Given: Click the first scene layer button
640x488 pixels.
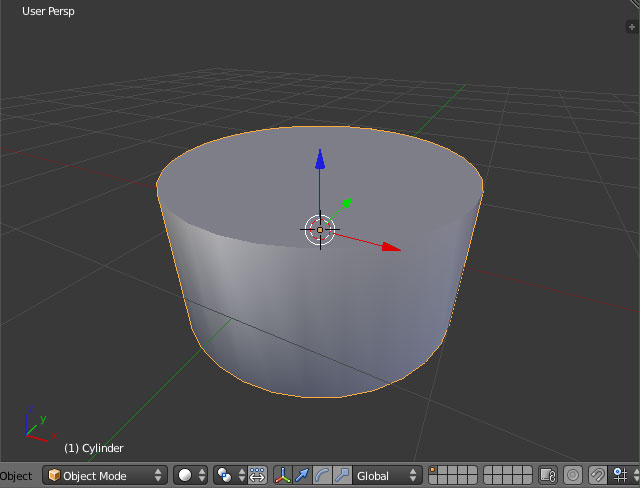Looking at the screenshot, I should tap(434, 471).
